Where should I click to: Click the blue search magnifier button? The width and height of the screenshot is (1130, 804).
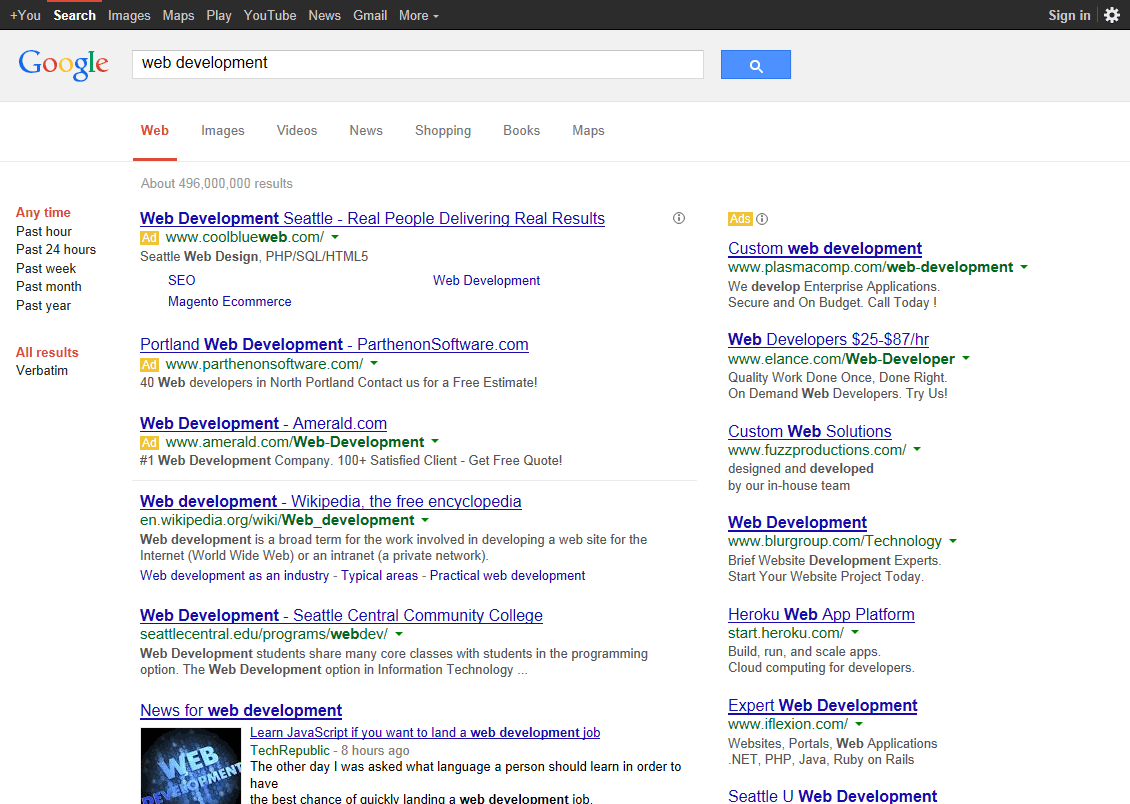pos(755,65)
